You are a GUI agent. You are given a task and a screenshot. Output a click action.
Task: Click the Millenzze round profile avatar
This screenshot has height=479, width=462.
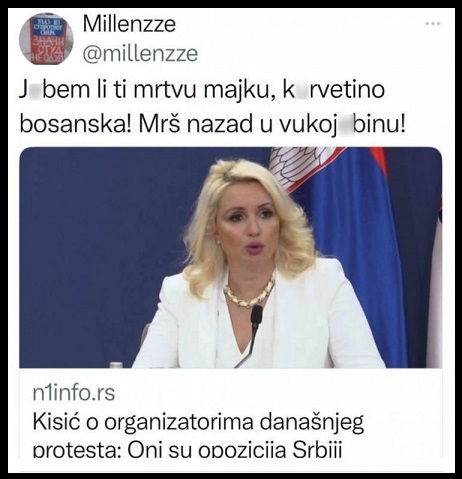coord(46,39)
